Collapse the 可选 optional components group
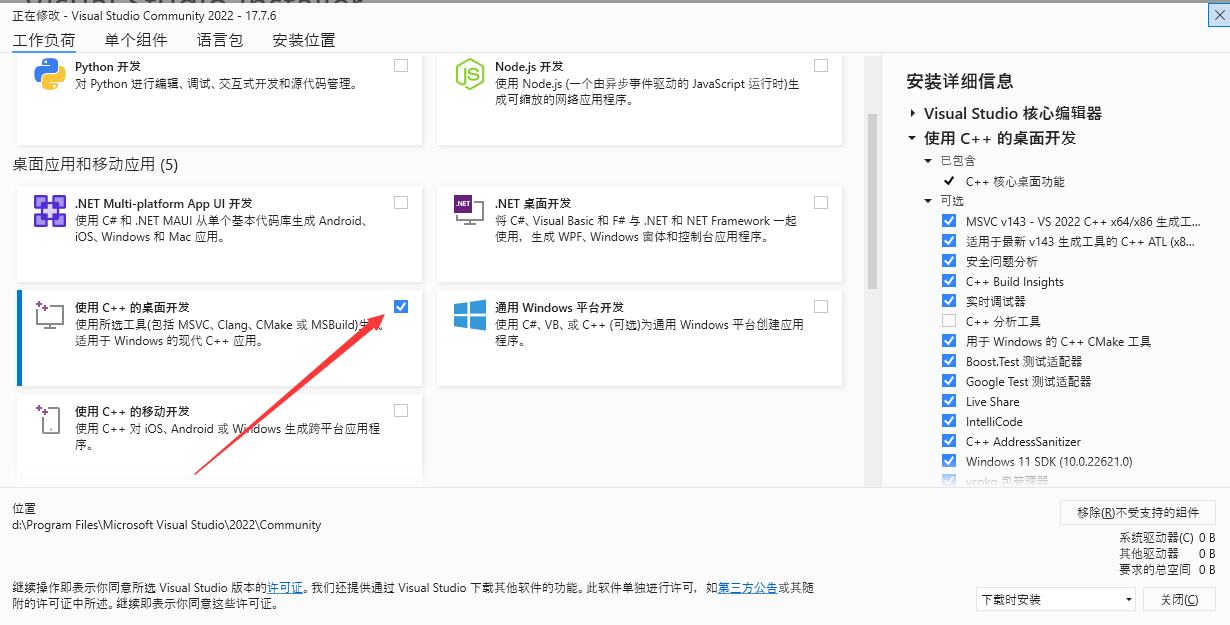This screenshot has height=625, width=1230. (x=929, y=201)
